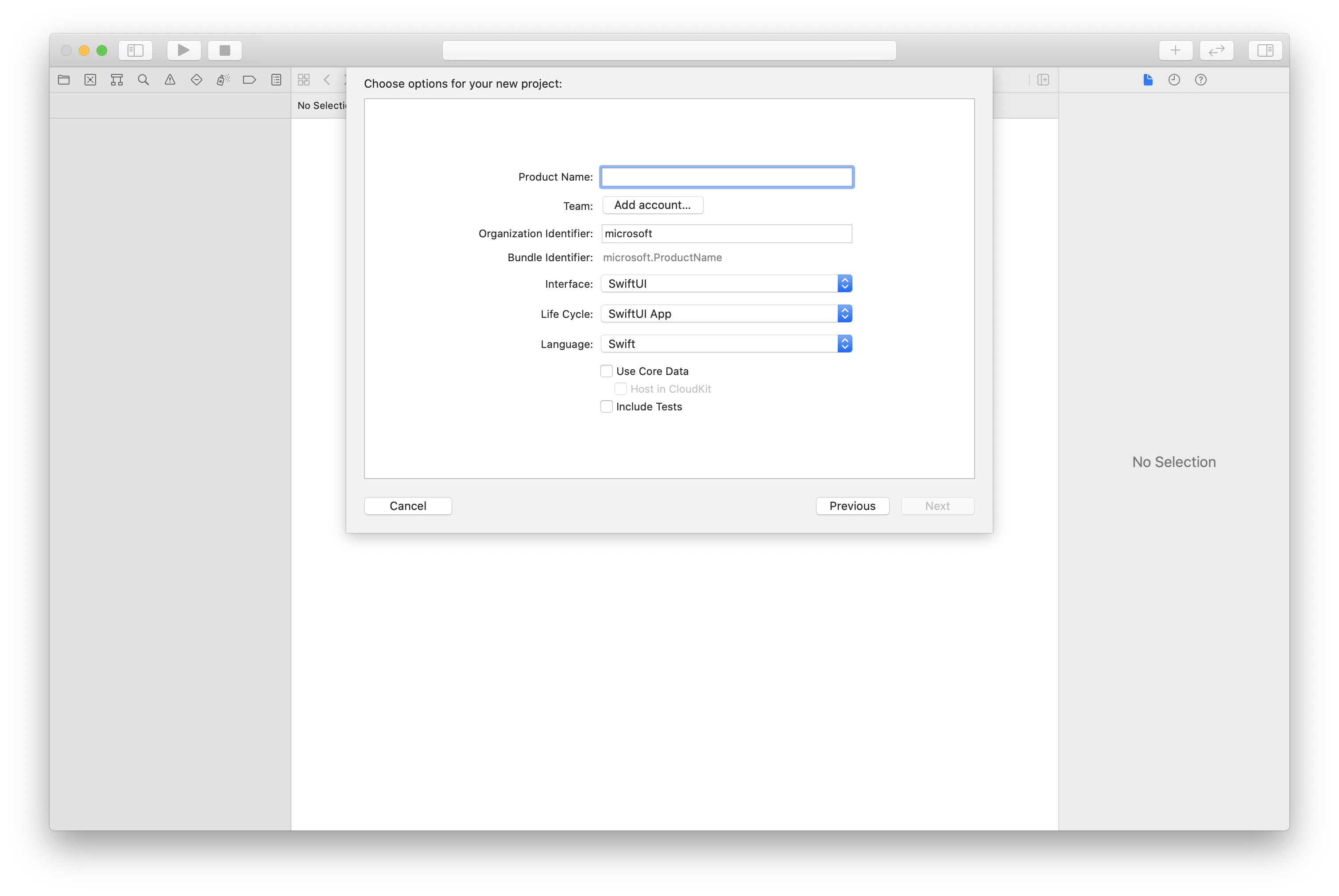Click the right panel toggle icon
1339x896 pixels.
tap(1265, 50)
